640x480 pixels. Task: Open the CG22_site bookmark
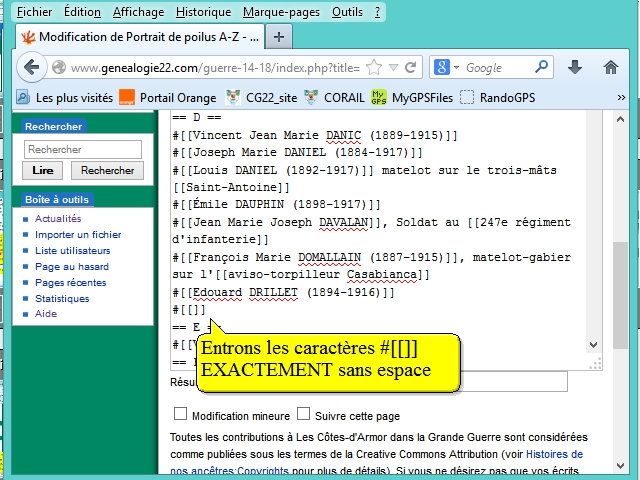(x=261, y=98)
